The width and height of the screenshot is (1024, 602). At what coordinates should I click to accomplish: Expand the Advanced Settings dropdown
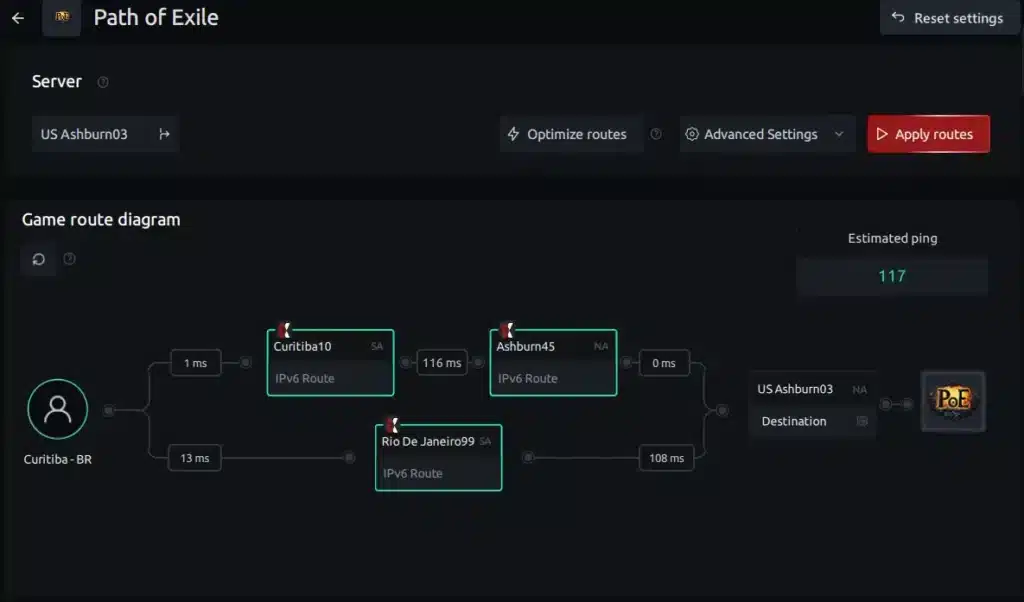767,134
